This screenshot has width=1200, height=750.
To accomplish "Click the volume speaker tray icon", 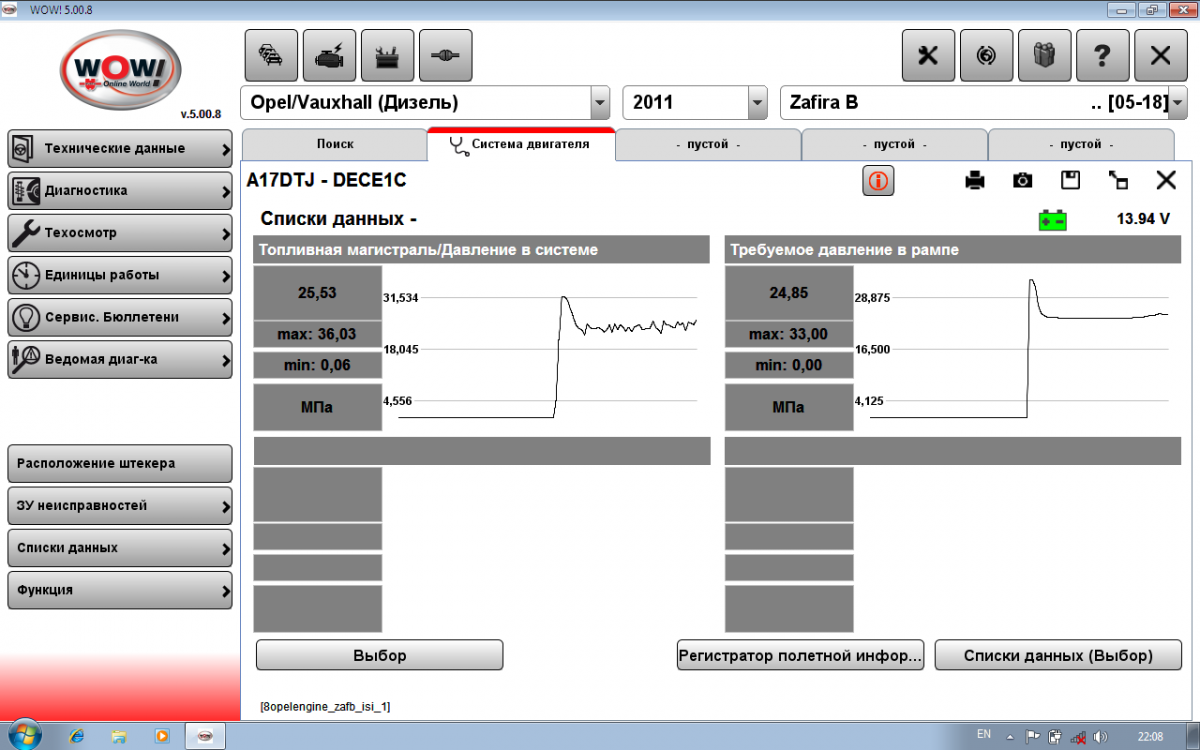I will [1101, 737].
